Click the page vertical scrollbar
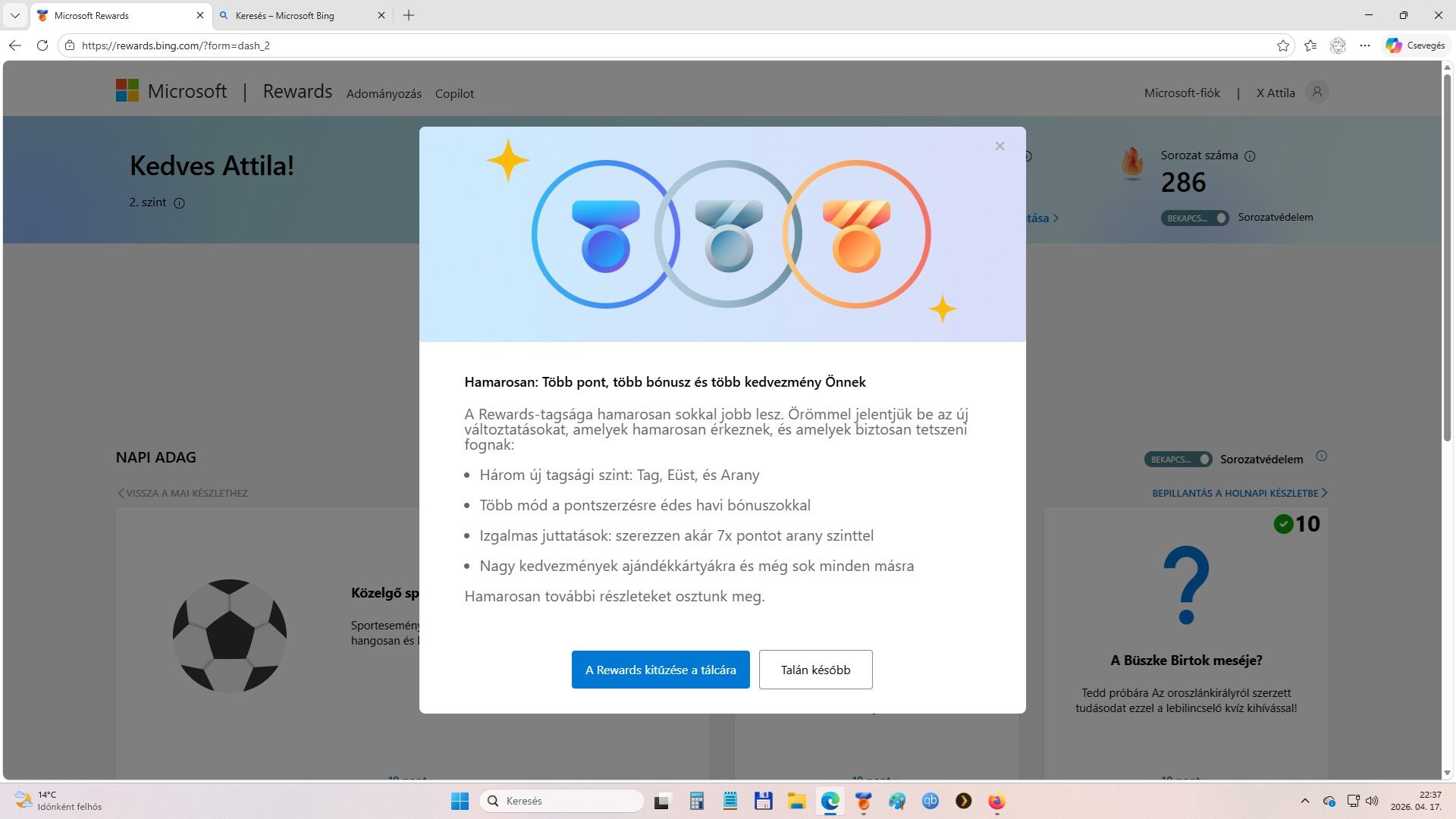 1447,258
